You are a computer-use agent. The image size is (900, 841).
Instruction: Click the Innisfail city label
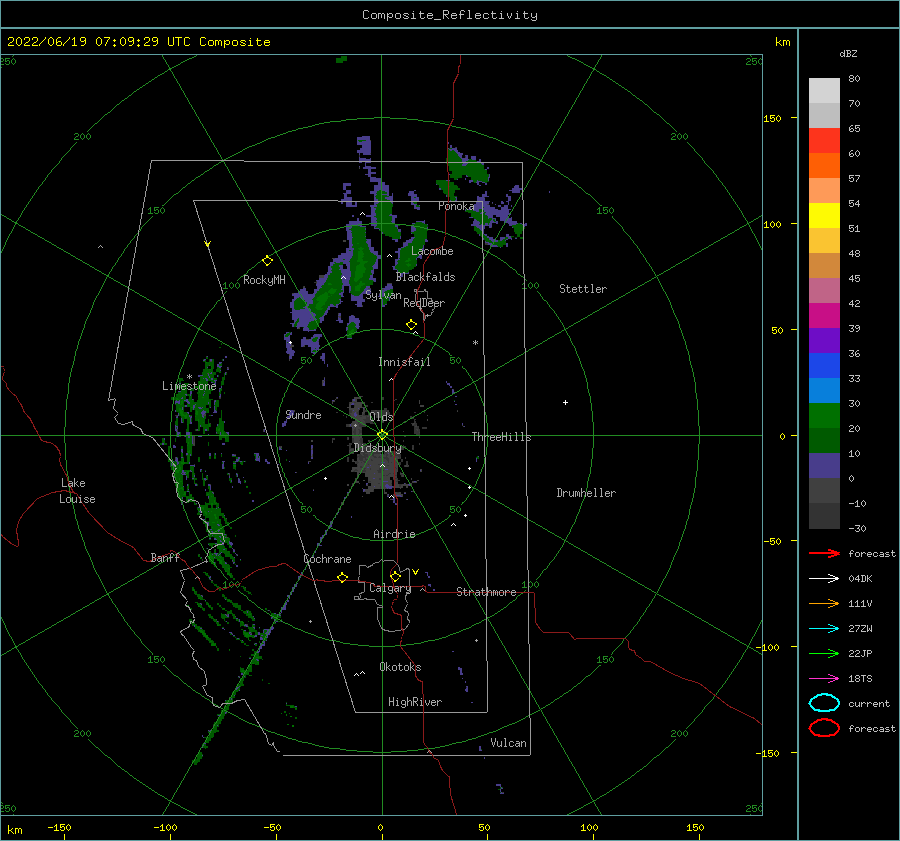click(x=404, y=362)
